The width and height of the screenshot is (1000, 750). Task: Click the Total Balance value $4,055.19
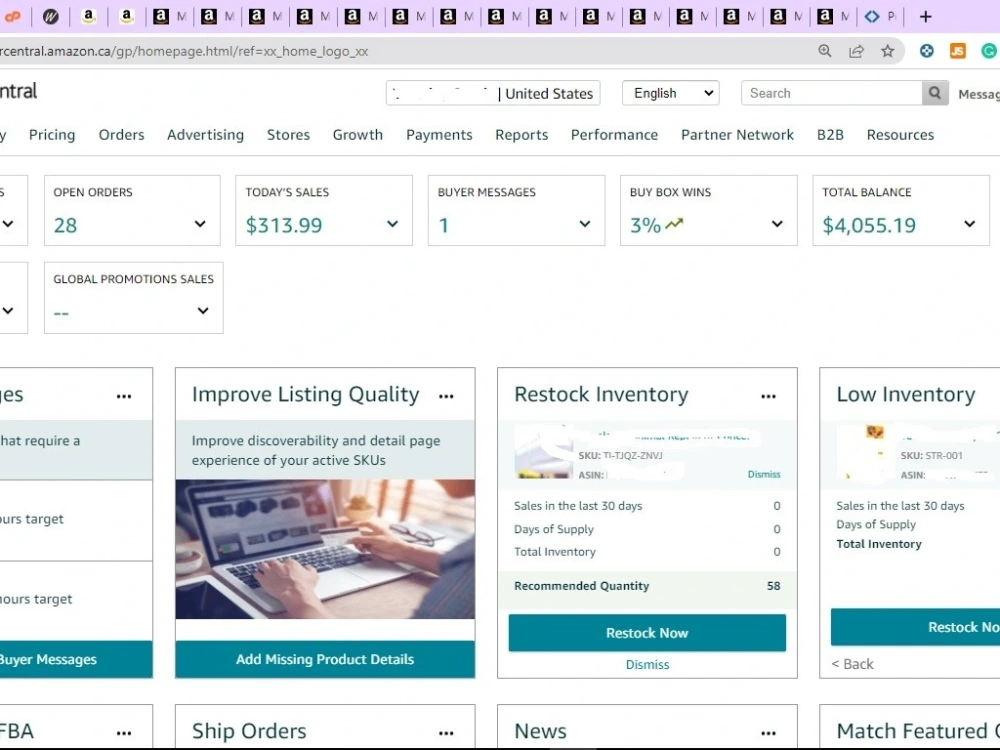(869, 225)
